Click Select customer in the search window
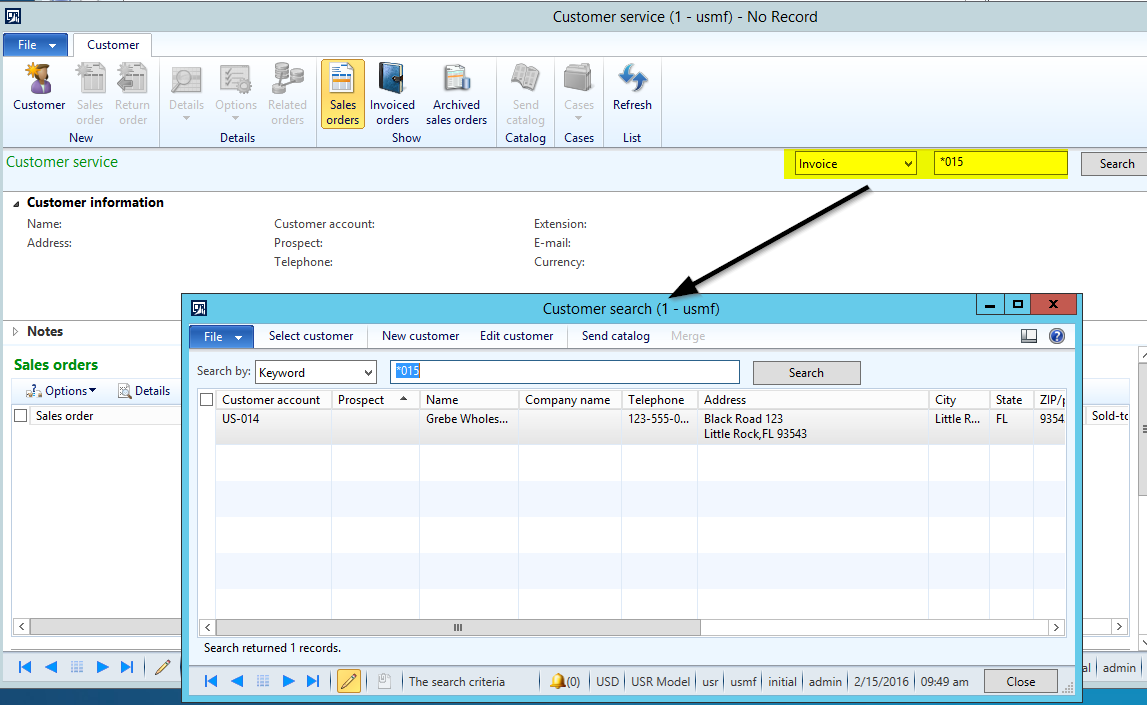Screen dimensions: 1147x705 point(311,336)
